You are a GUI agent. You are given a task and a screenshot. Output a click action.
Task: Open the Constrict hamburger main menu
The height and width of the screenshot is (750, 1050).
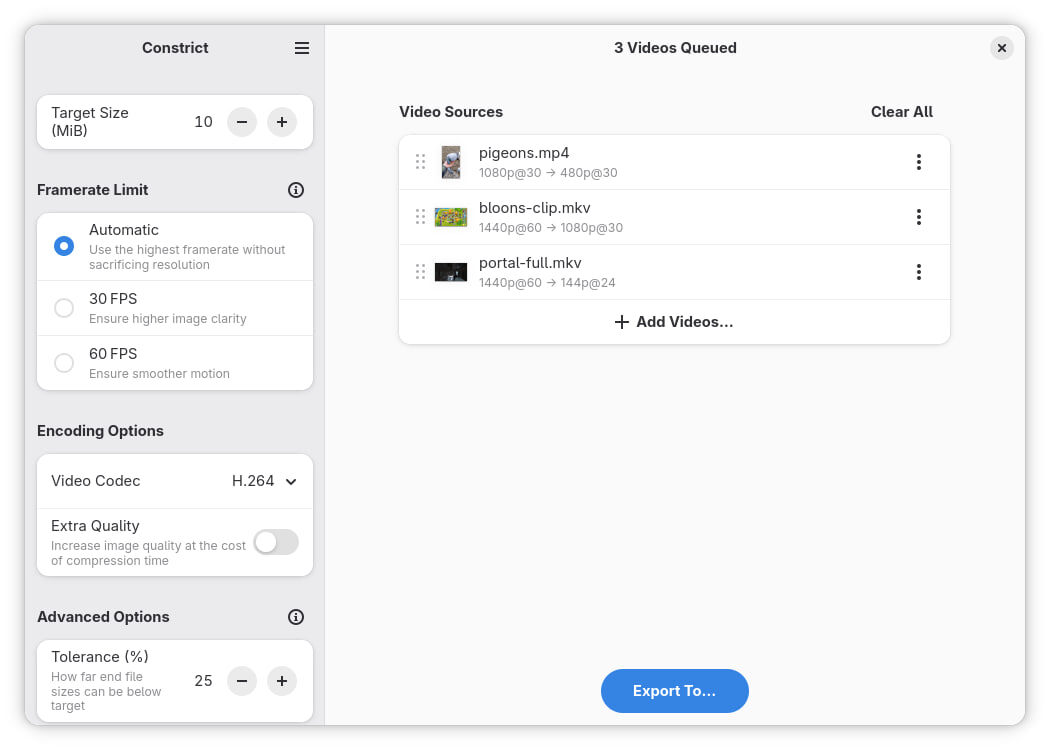click(302, 48)
